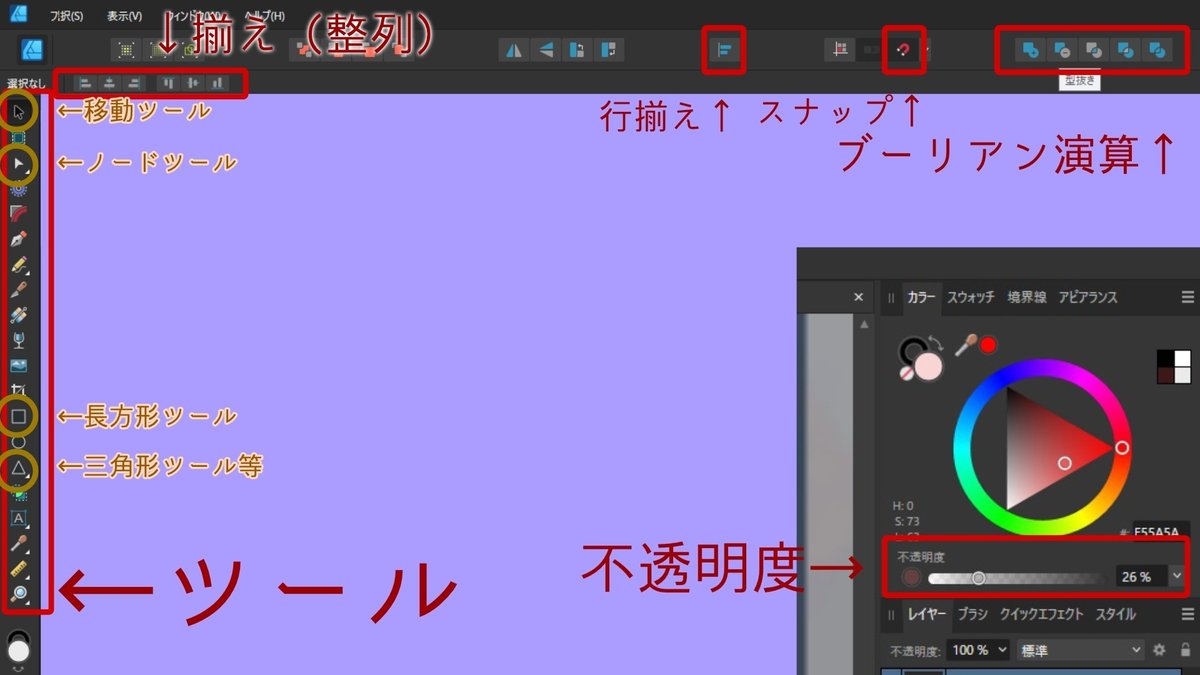1200x675 pixels.
Task: Select the red Corner tool
Action: tap(18, 212)
